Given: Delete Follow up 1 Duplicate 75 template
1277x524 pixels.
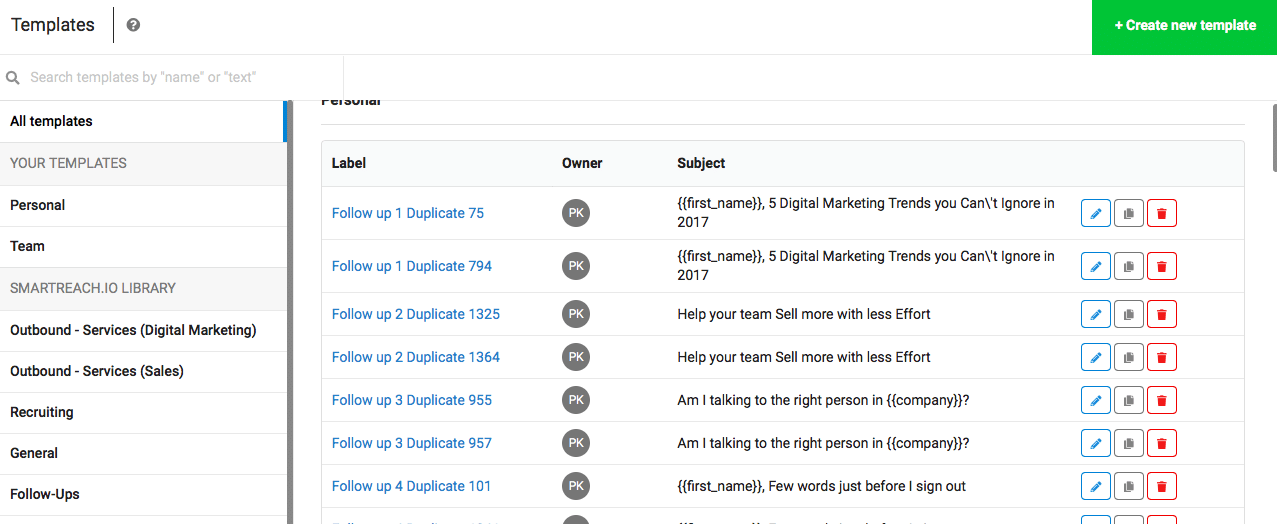Looking at the screenshot, I should click(x=1162, y=213).
